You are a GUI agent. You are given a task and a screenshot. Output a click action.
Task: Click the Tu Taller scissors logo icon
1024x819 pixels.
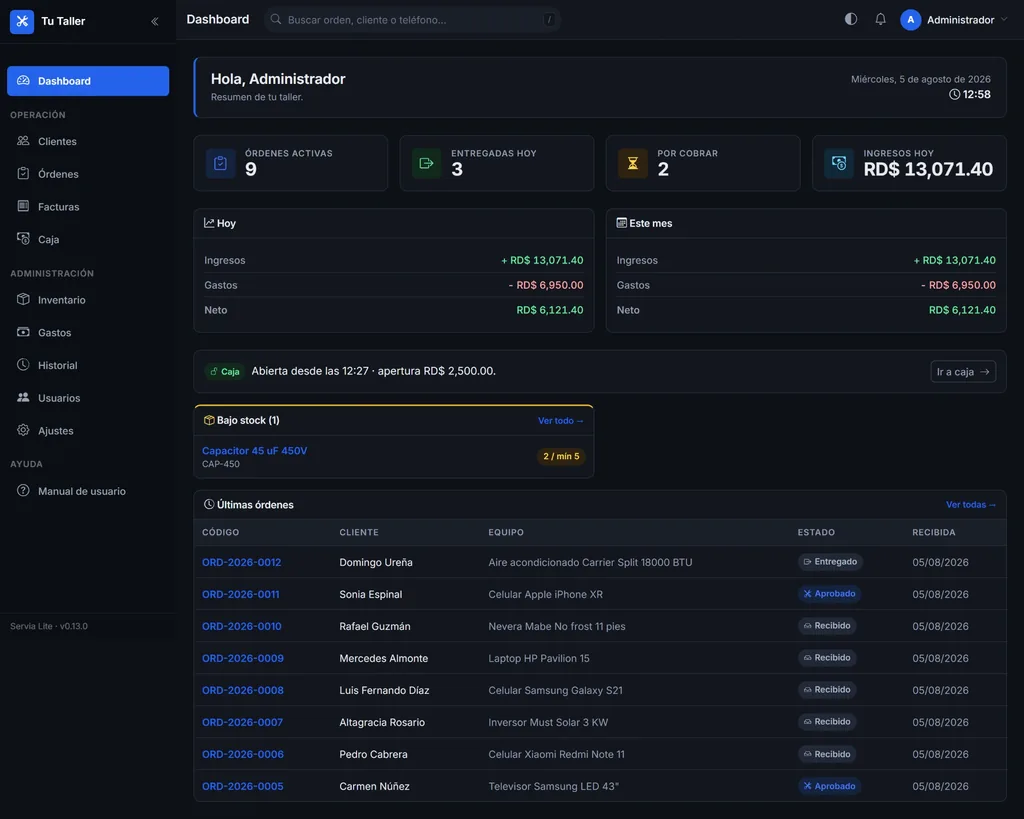pos(22,21)
